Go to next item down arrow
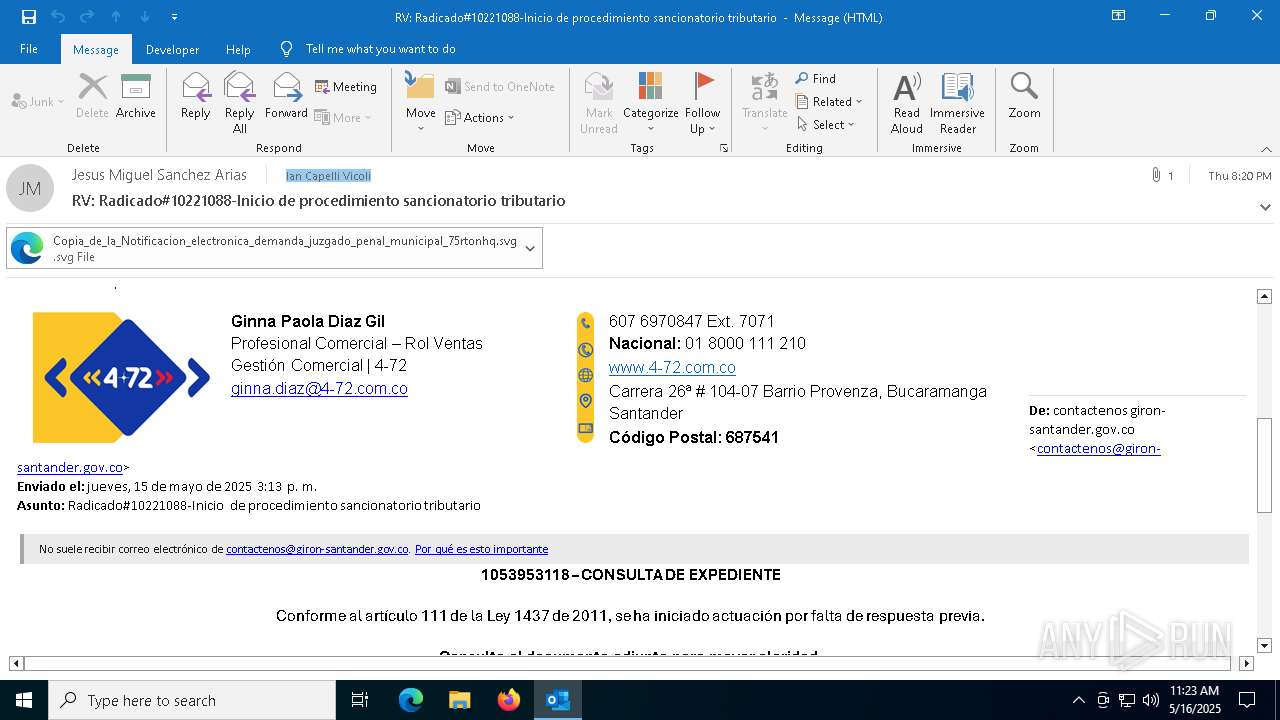This screenshot has height=720, width=1280. [145, 17]
